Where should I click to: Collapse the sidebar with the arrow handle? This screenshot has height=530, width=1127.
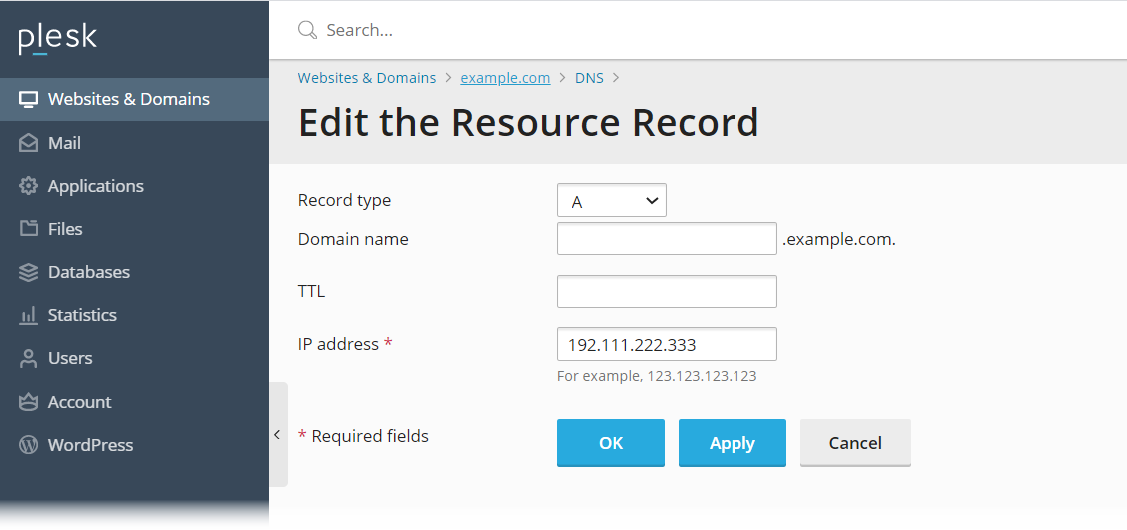(x=277, y=434)
